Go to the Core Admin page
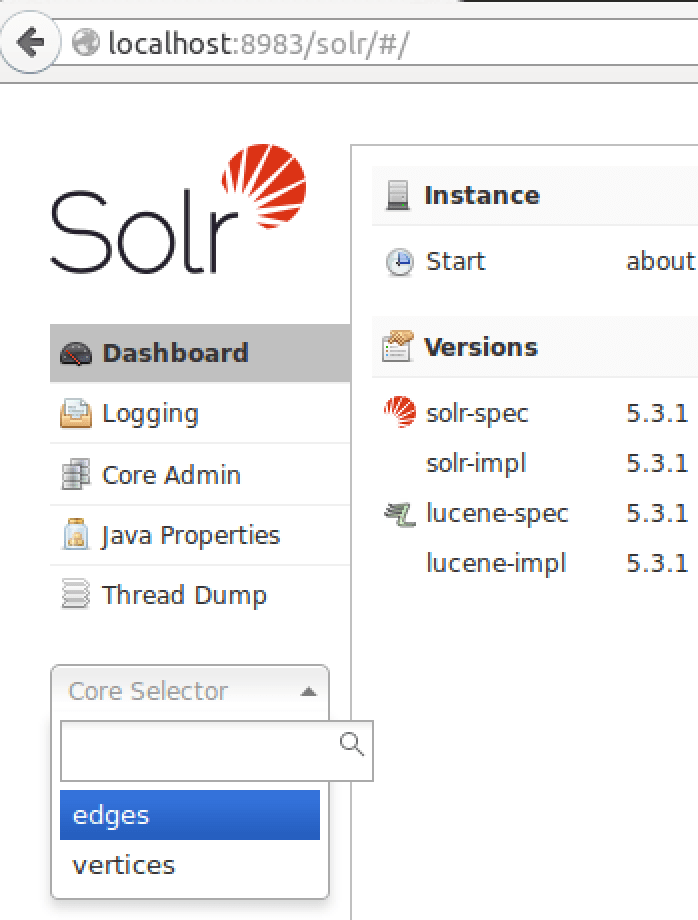 coord(171,475)
